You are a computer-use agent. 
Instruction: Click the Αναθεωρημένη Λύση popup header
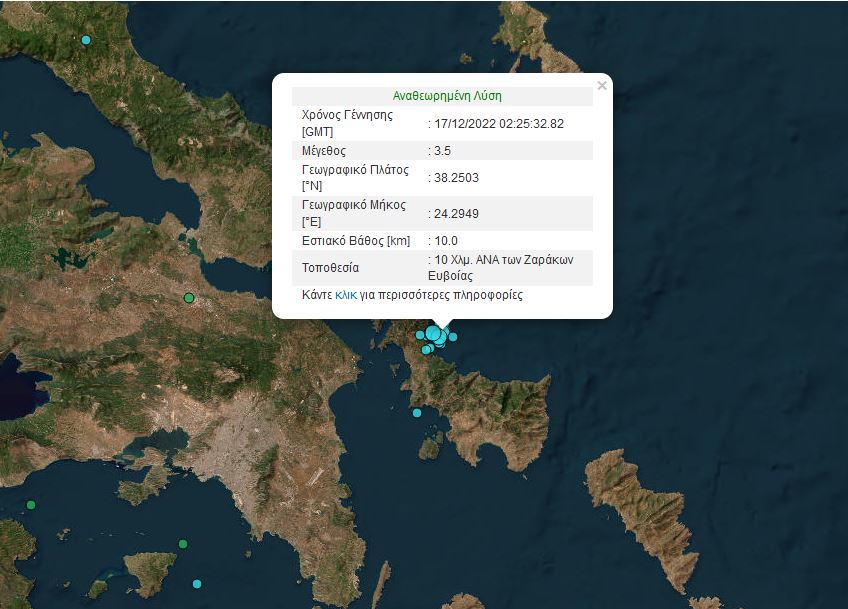coord(448,95)
